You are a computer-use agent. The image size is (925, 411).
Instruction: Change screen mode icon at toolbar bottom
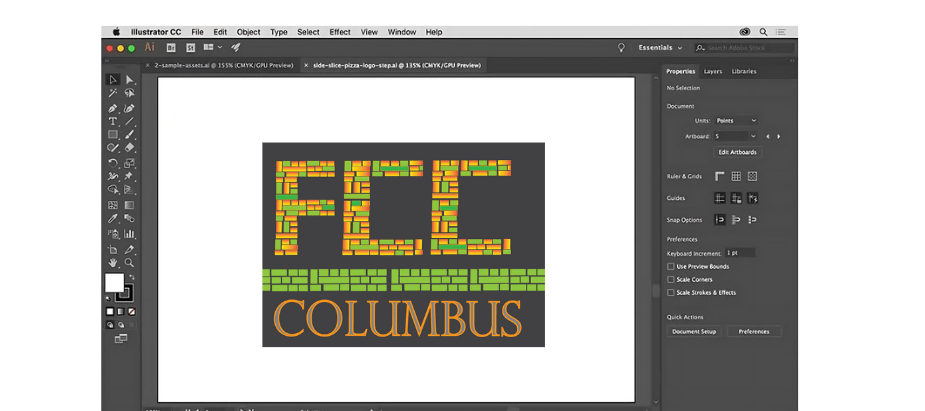pyautogui.click(x=121, y=338)
